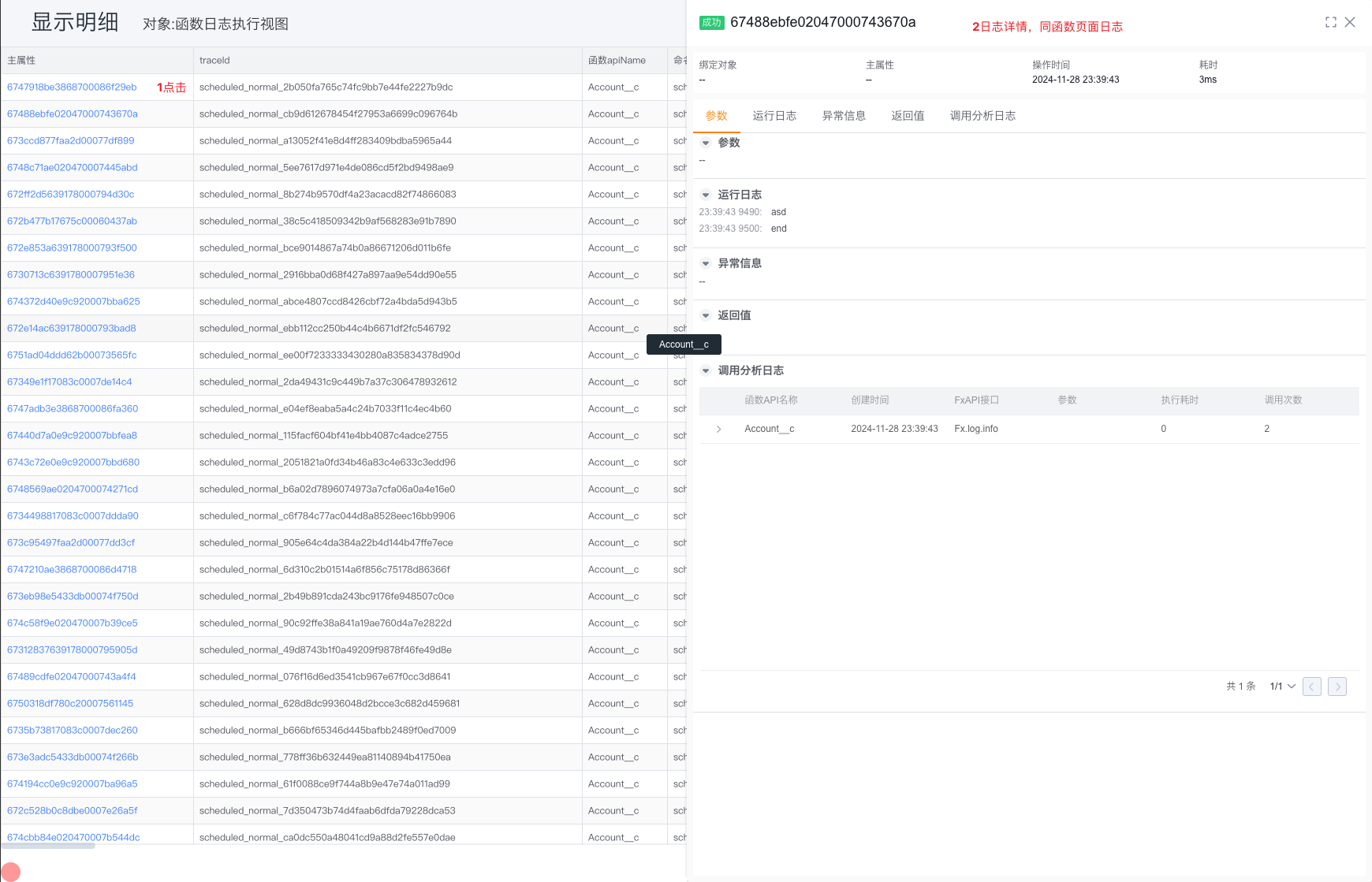Open the 返回值 tab

pos(908,116)
